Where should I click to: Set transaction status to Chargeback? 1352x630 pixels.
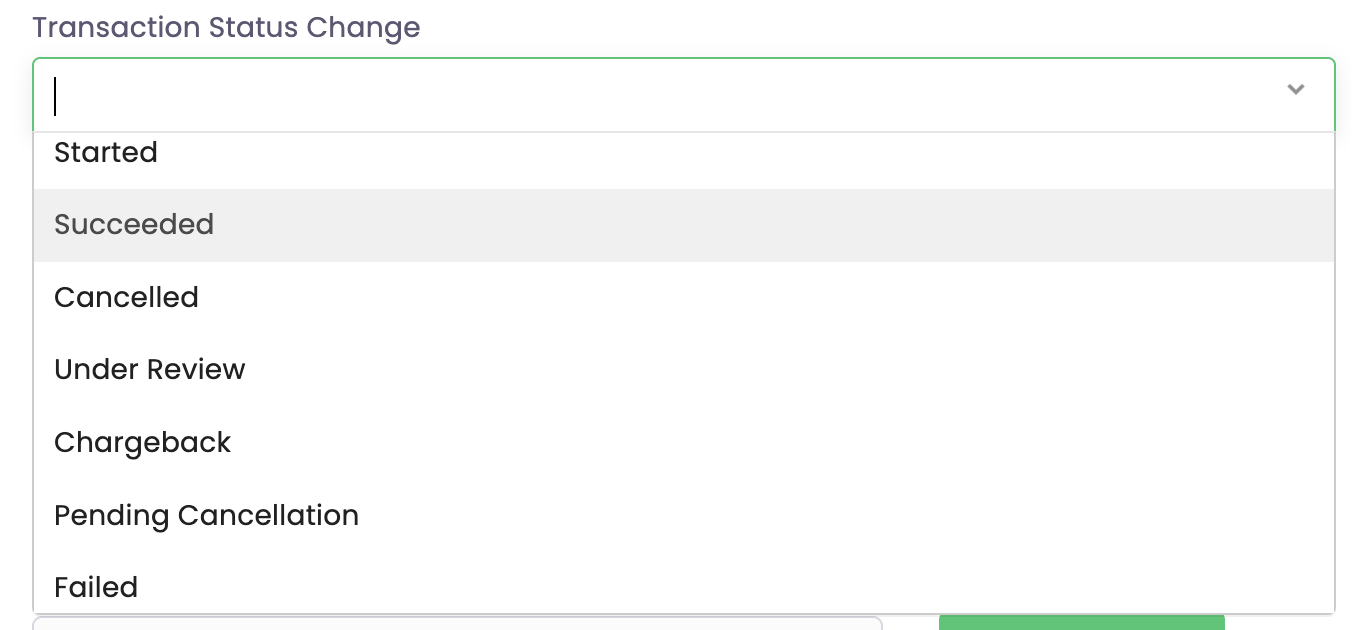(x=143, y=443)
